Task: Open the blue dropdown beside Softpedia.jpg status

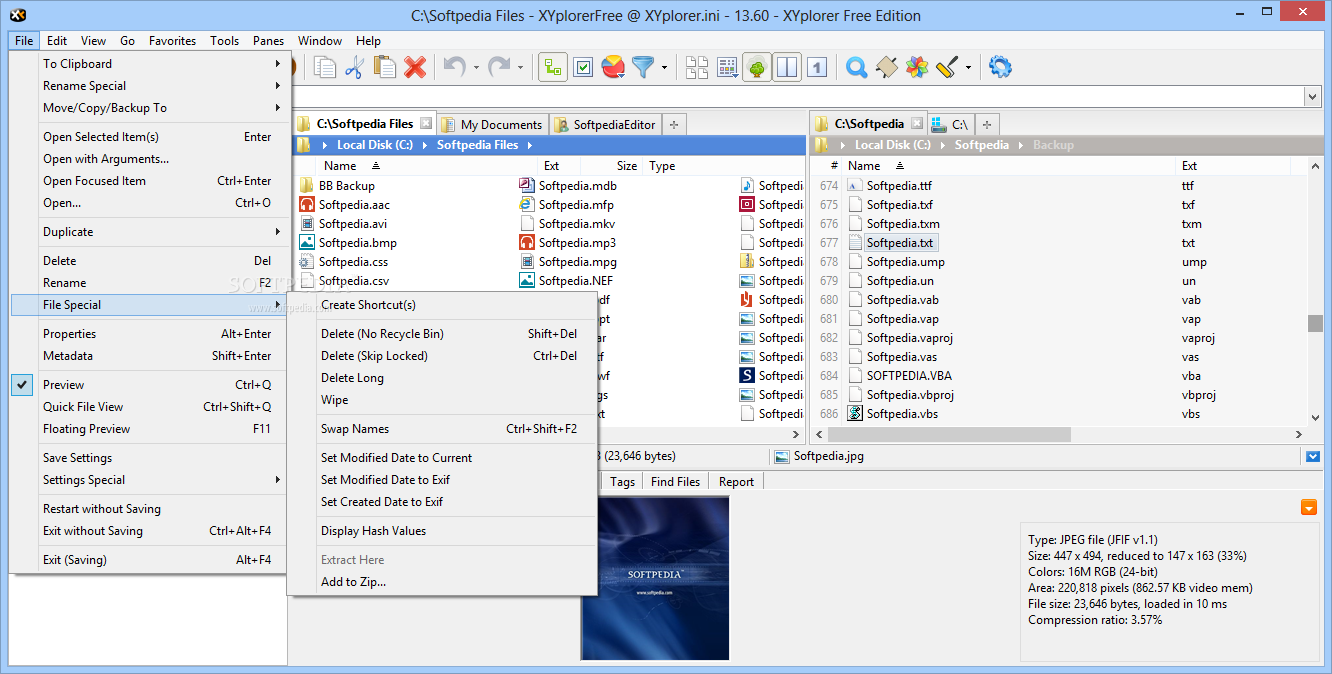Action: click(1312, 457)
